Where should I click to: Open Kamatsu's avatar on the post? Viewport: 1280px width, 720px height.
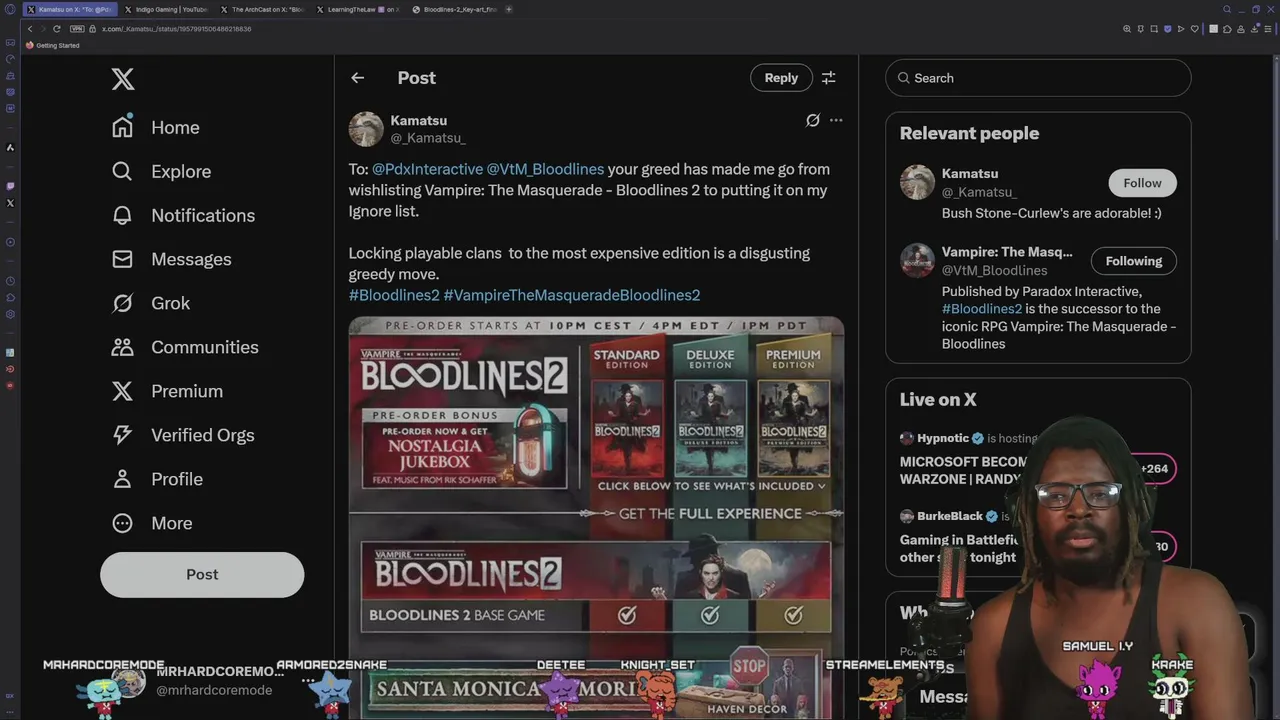coord(366,129)
